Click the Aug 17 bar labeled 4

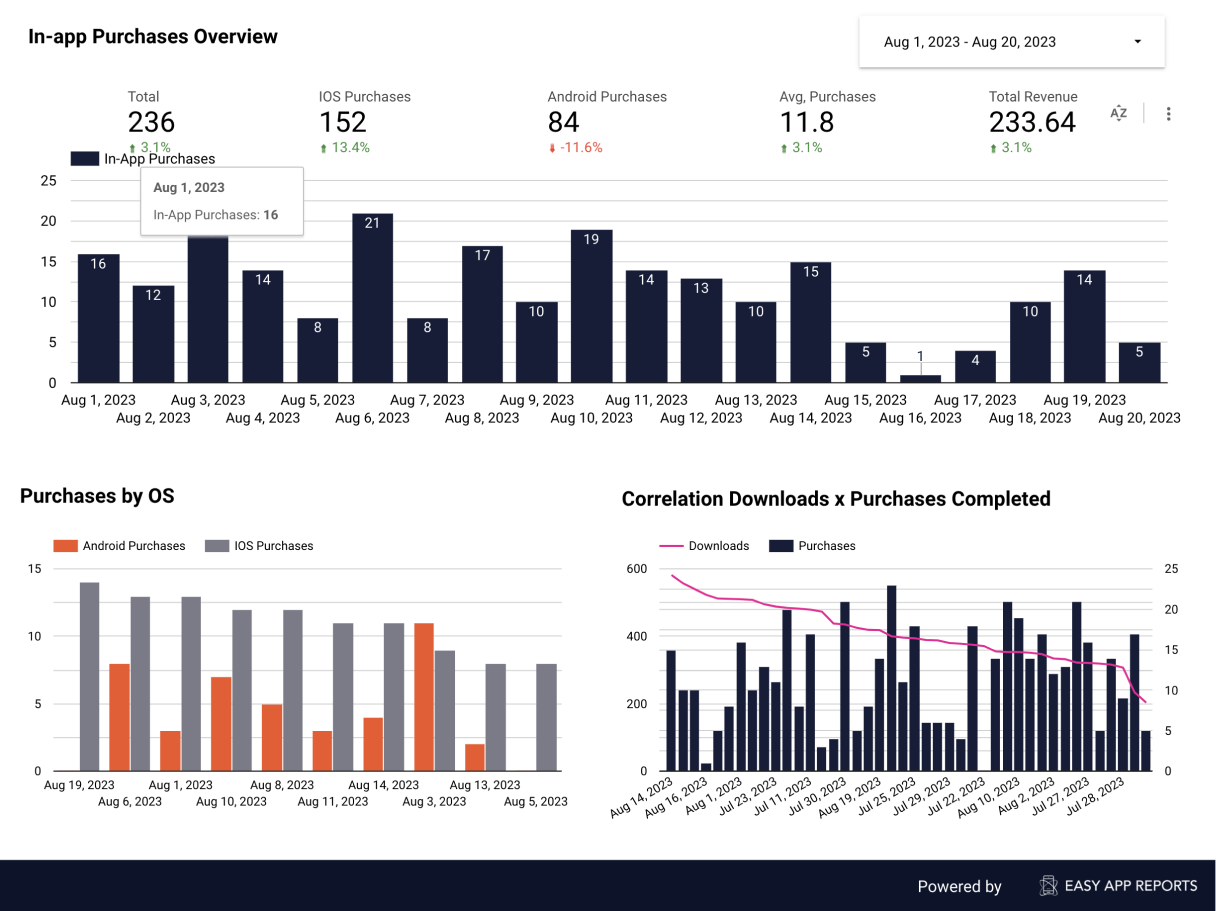pyautogui.click(x=975, y=367)
